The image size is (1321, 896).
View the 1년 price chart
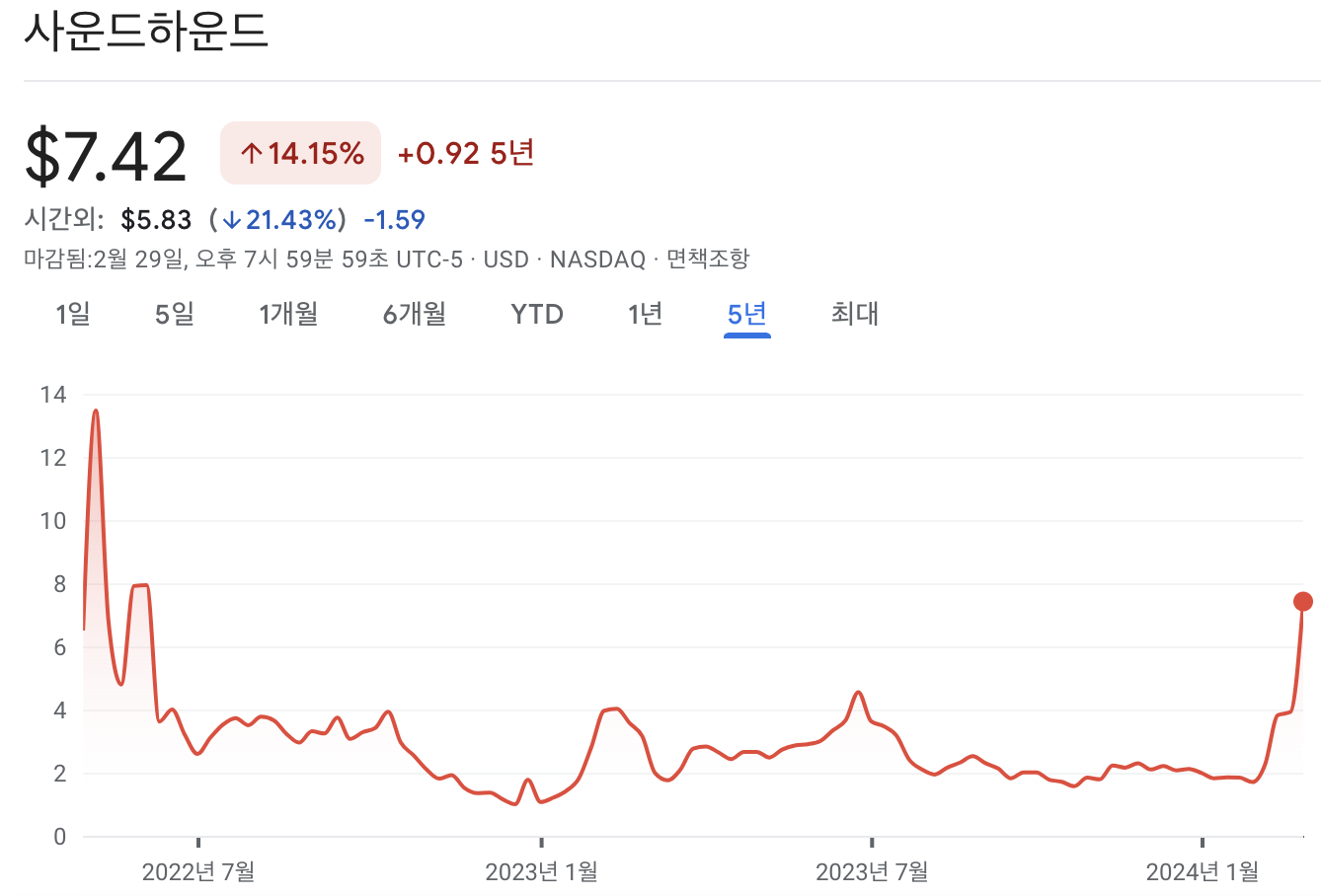click(644, 314)
